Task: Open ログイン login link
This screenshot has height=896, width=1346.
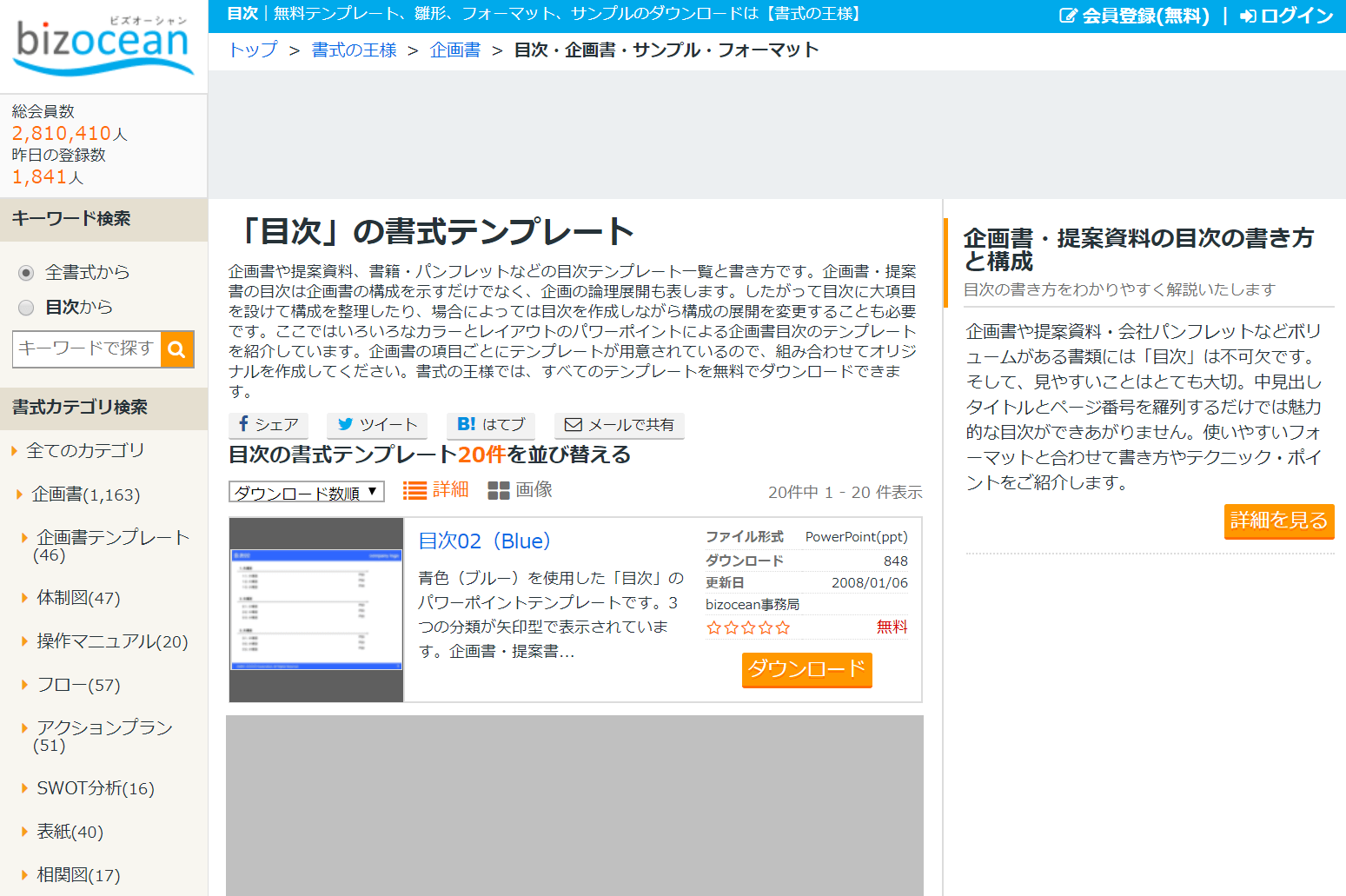Action: (x=1286, y=16)
